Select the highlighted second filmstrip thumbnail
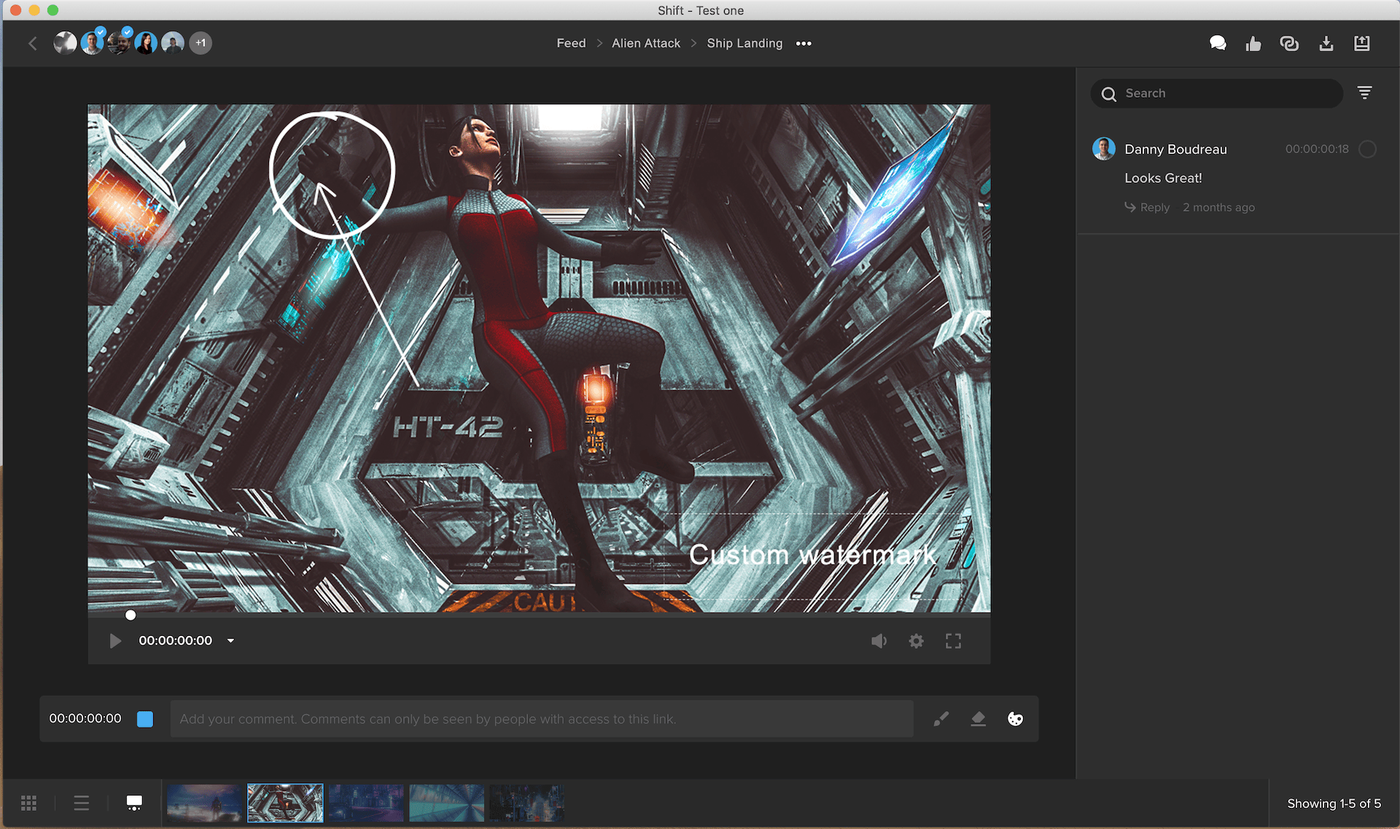Viewport: 1400px width, 829px height. (x=285, y=803)
